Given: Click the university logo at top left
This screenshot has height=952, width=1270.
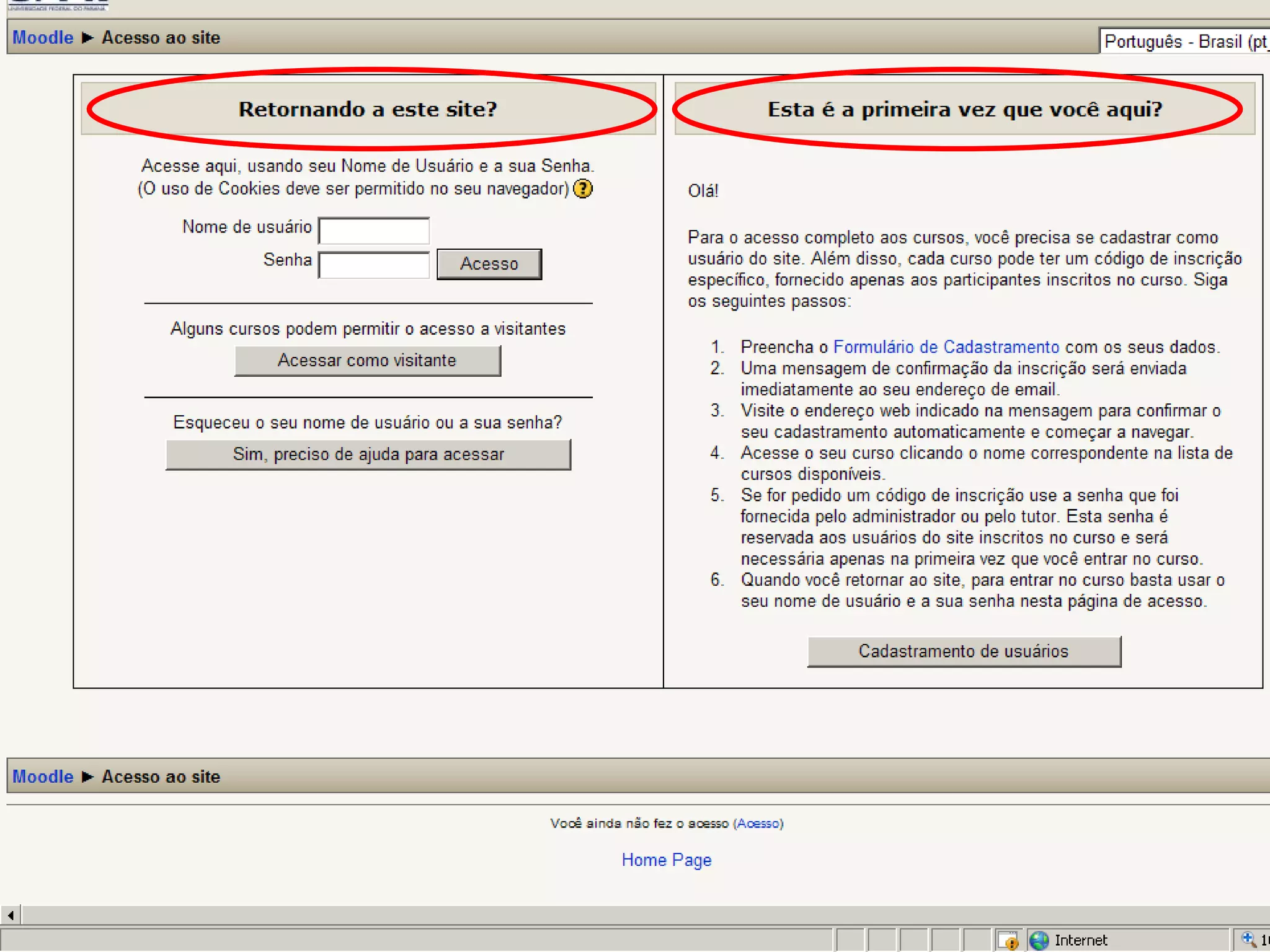Looking at the screenshot, I should 57,5.
